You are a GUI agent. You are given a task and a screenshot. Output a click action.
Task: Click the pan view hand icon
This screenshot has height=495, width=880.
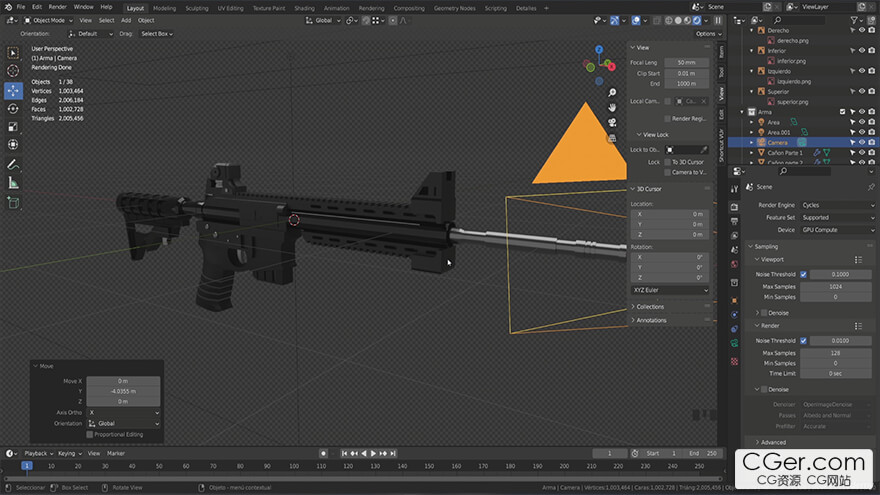click(612, 107)
